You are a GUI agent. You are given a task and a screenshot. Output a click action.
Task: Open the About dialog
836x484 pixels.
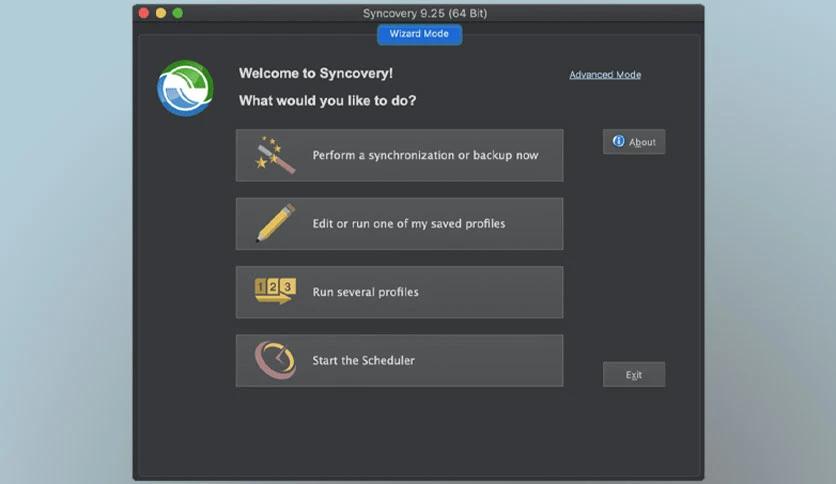[634, 142]
